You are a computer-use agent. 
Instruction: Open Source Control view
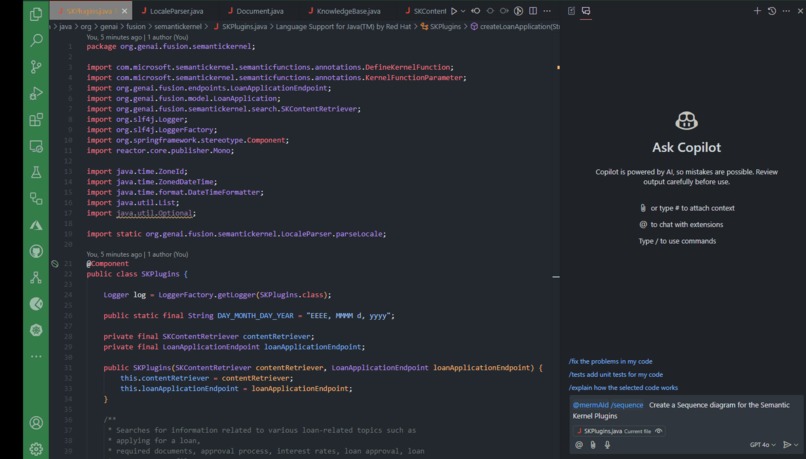click(36, 67)
